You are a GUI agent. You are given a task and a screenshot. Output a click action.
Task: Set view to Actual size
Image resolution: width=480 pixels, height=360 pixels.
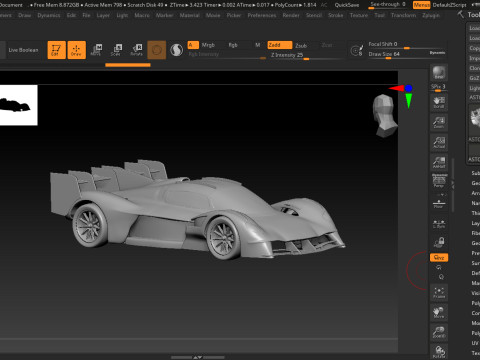pos(439,142)
